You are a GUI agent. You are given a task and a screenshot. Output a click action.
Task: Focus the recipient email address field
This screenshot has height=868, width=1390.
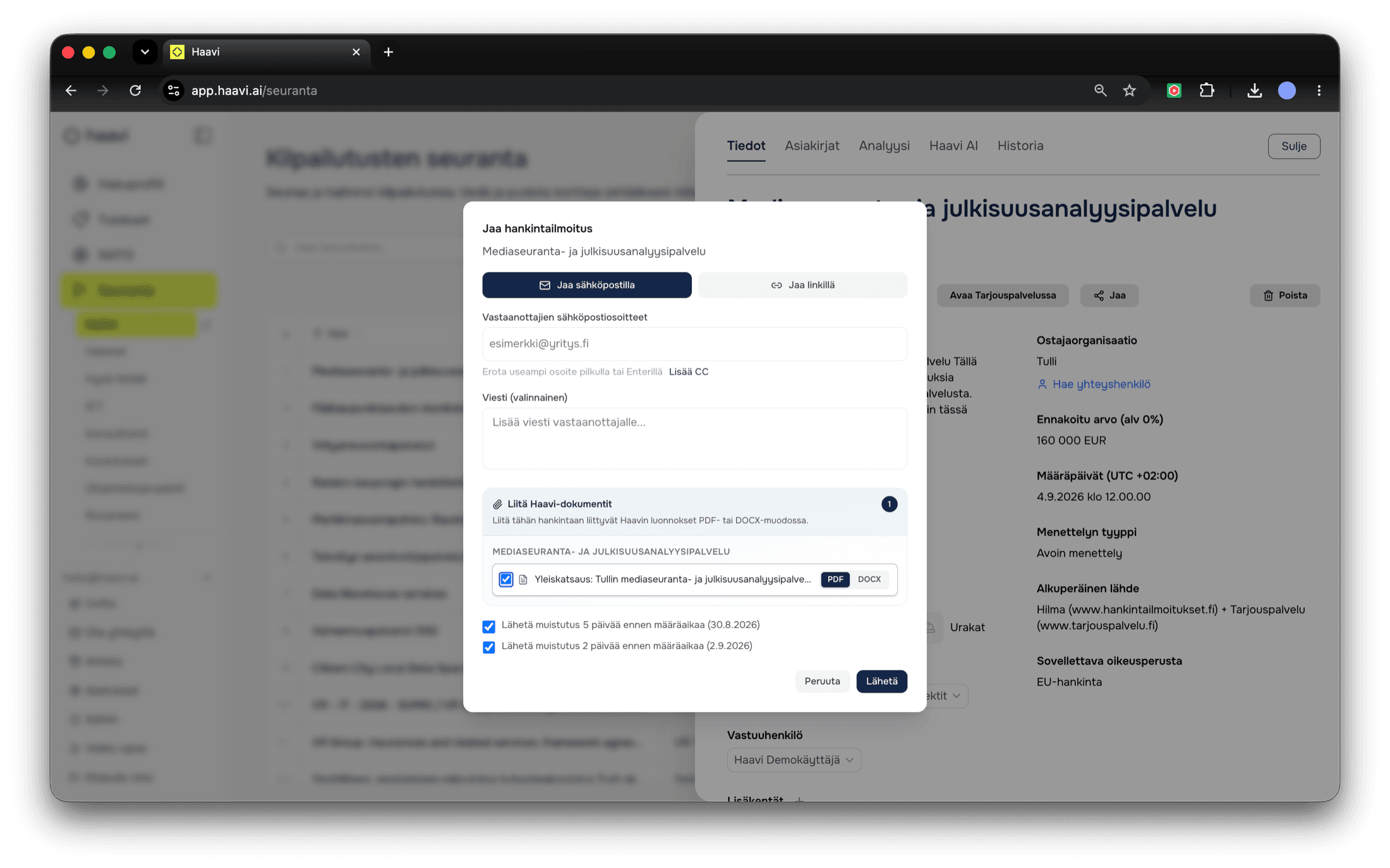coord(694,344)
